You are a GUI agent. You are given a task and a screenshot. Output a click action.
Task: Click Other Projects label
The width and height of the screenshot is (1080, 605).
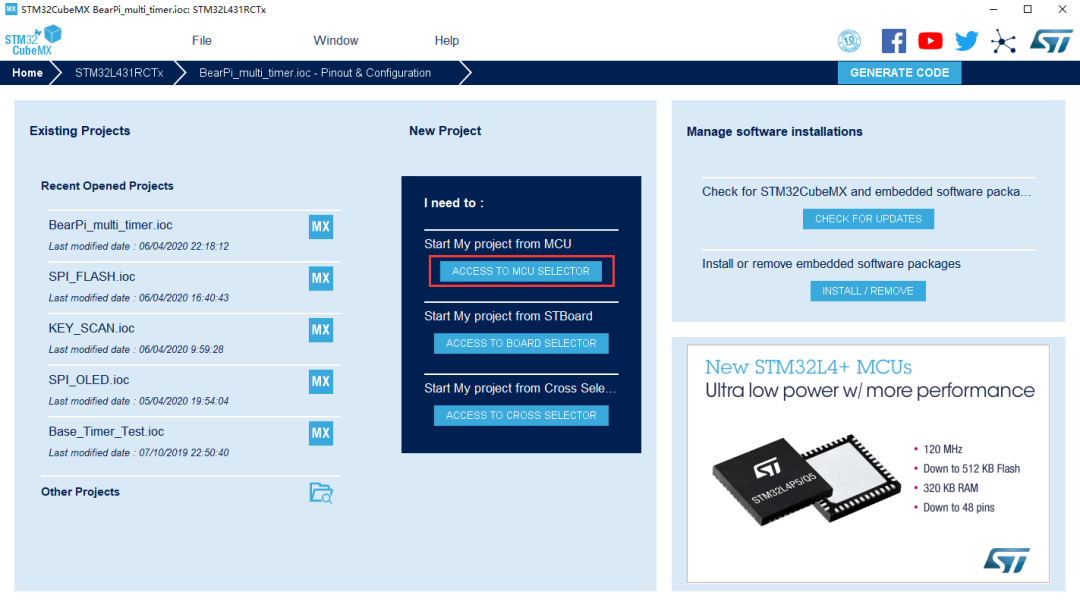[80, 491]
